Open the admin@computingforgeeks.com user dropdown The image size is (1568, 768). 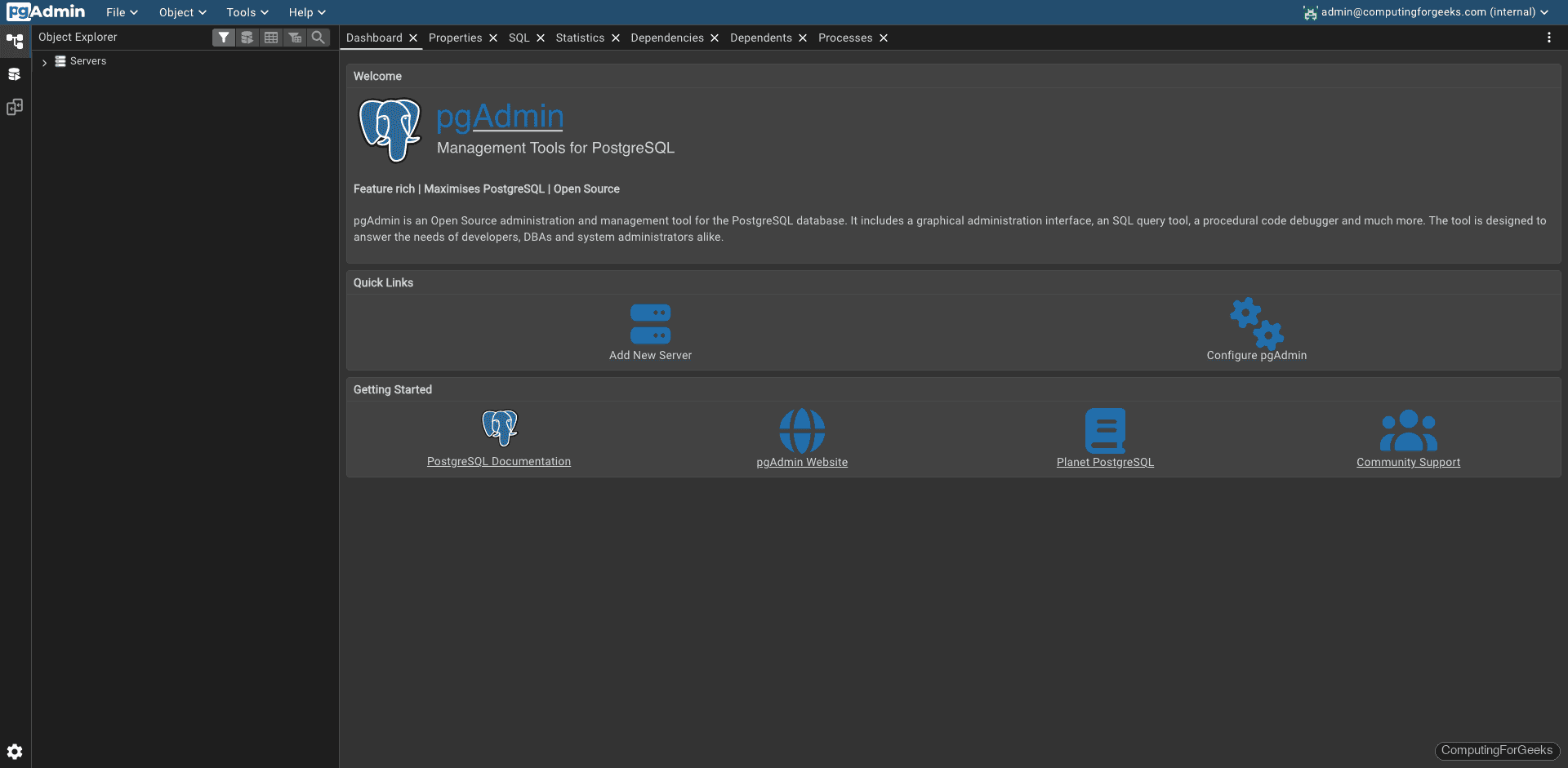coord(1425,11)
